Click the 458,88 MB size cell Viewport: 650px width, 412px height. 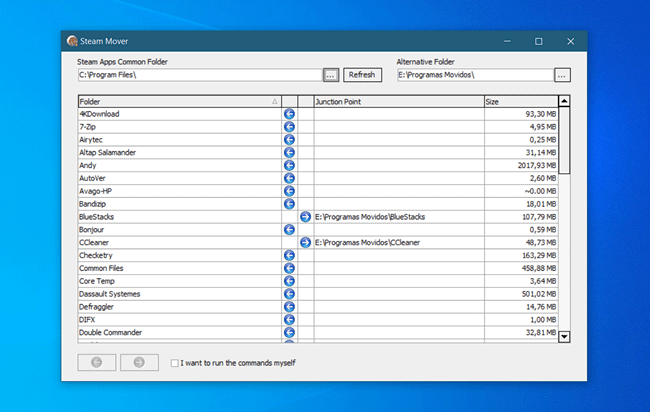click(x=521, y=268)
